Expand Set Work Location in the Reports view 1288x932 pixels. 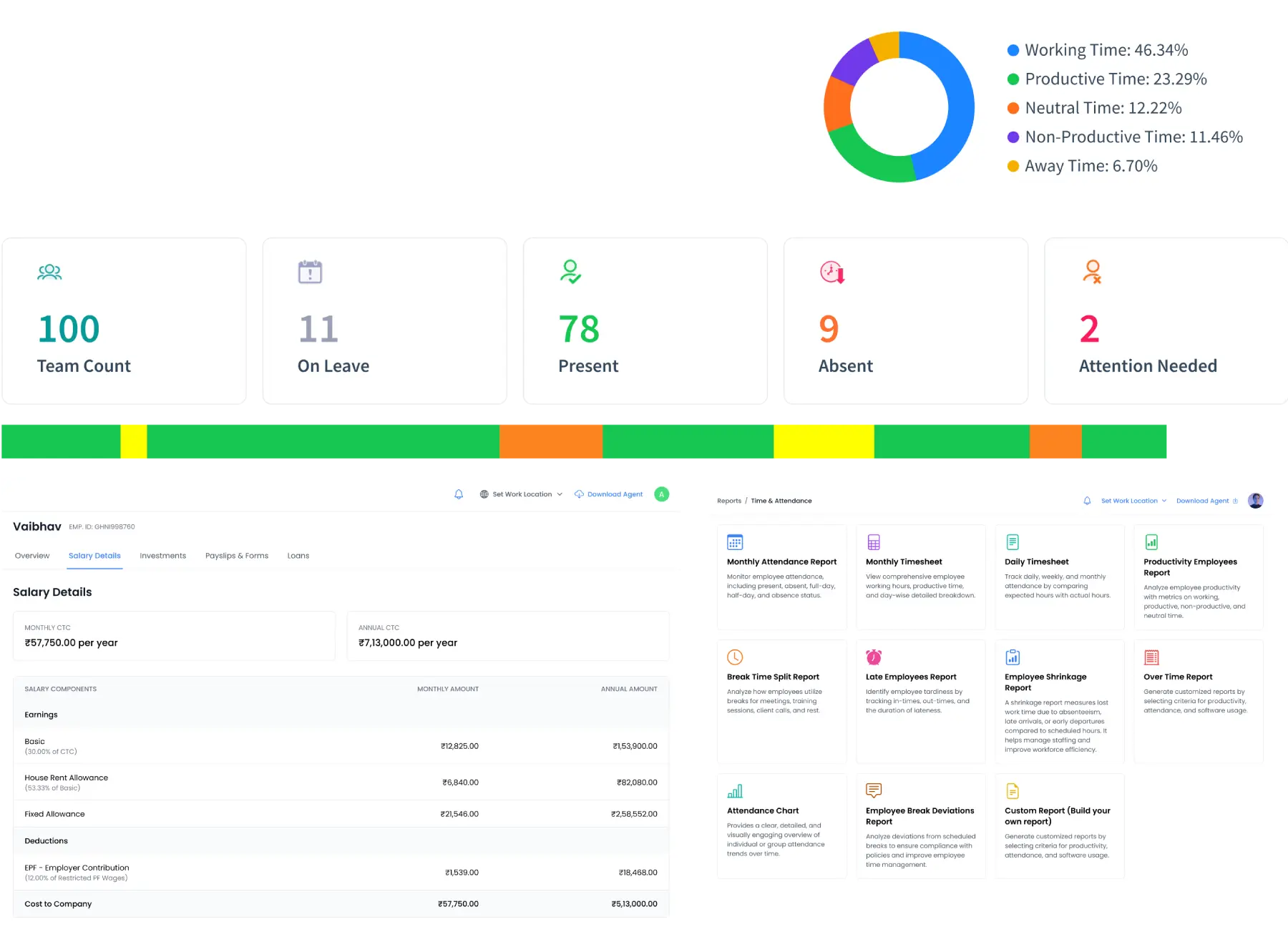(x=1133, y=501)
